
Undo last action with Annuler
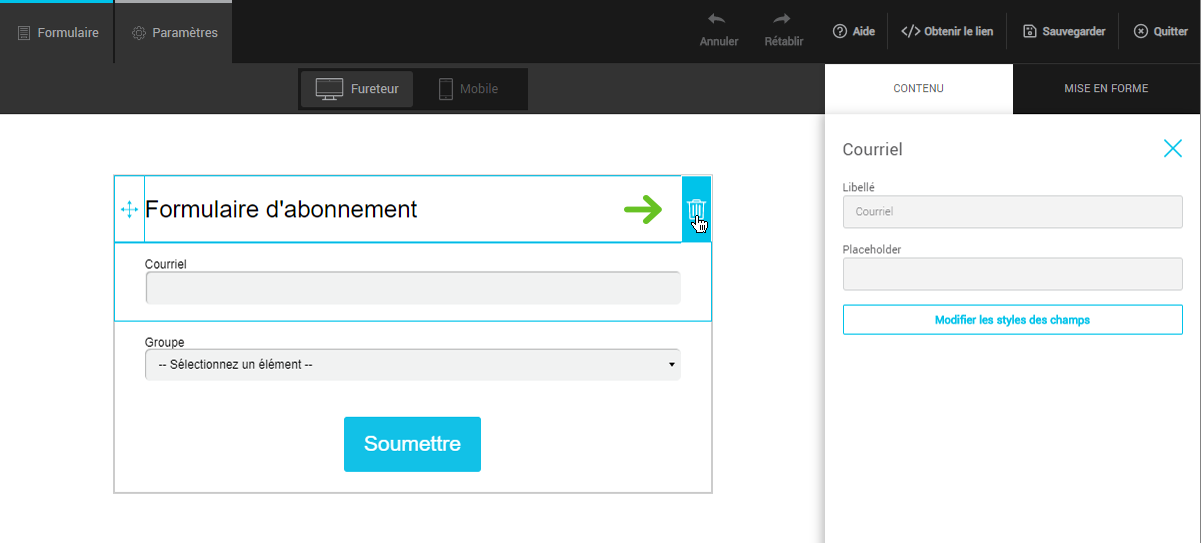click(718, 30)
